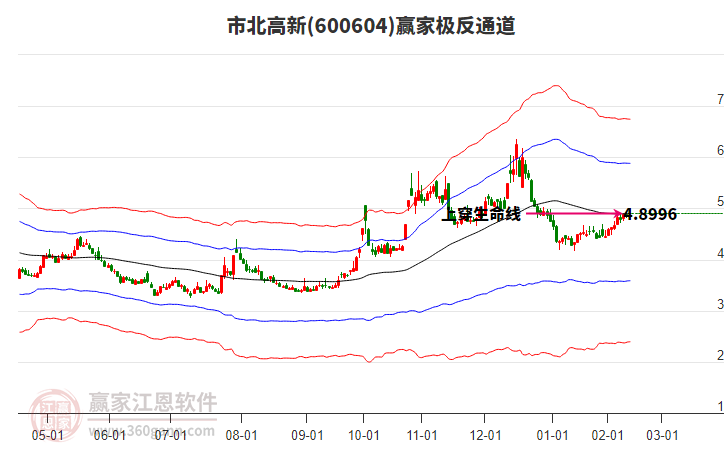Click the price axis value 4
This screenshot has width=726, height=450.
[x=720, y=253]
